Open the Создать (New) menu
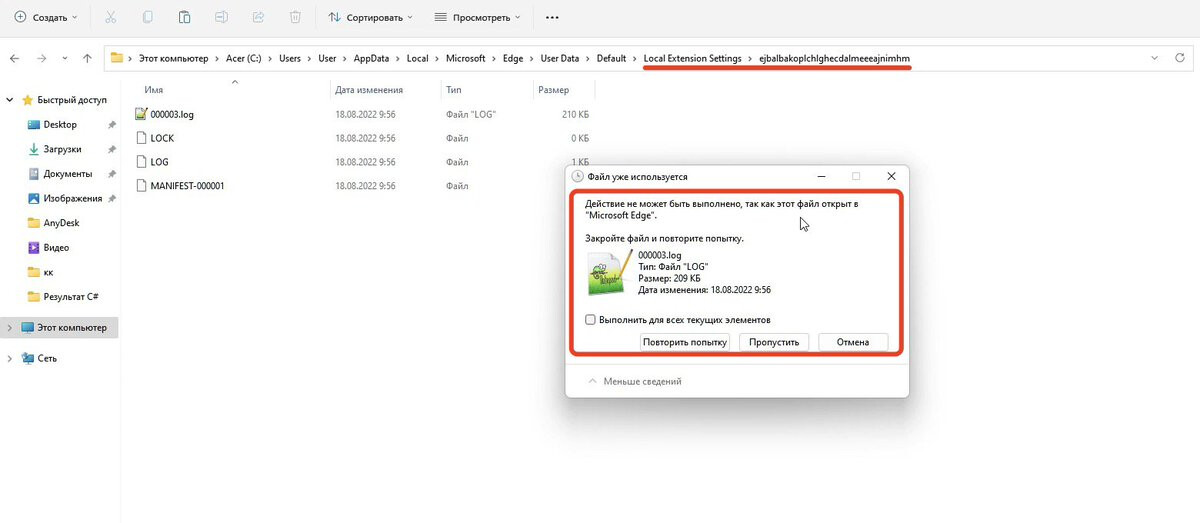Image resolution: width=1200 pixels, height=523 pixels. click(x=45, y=17)
